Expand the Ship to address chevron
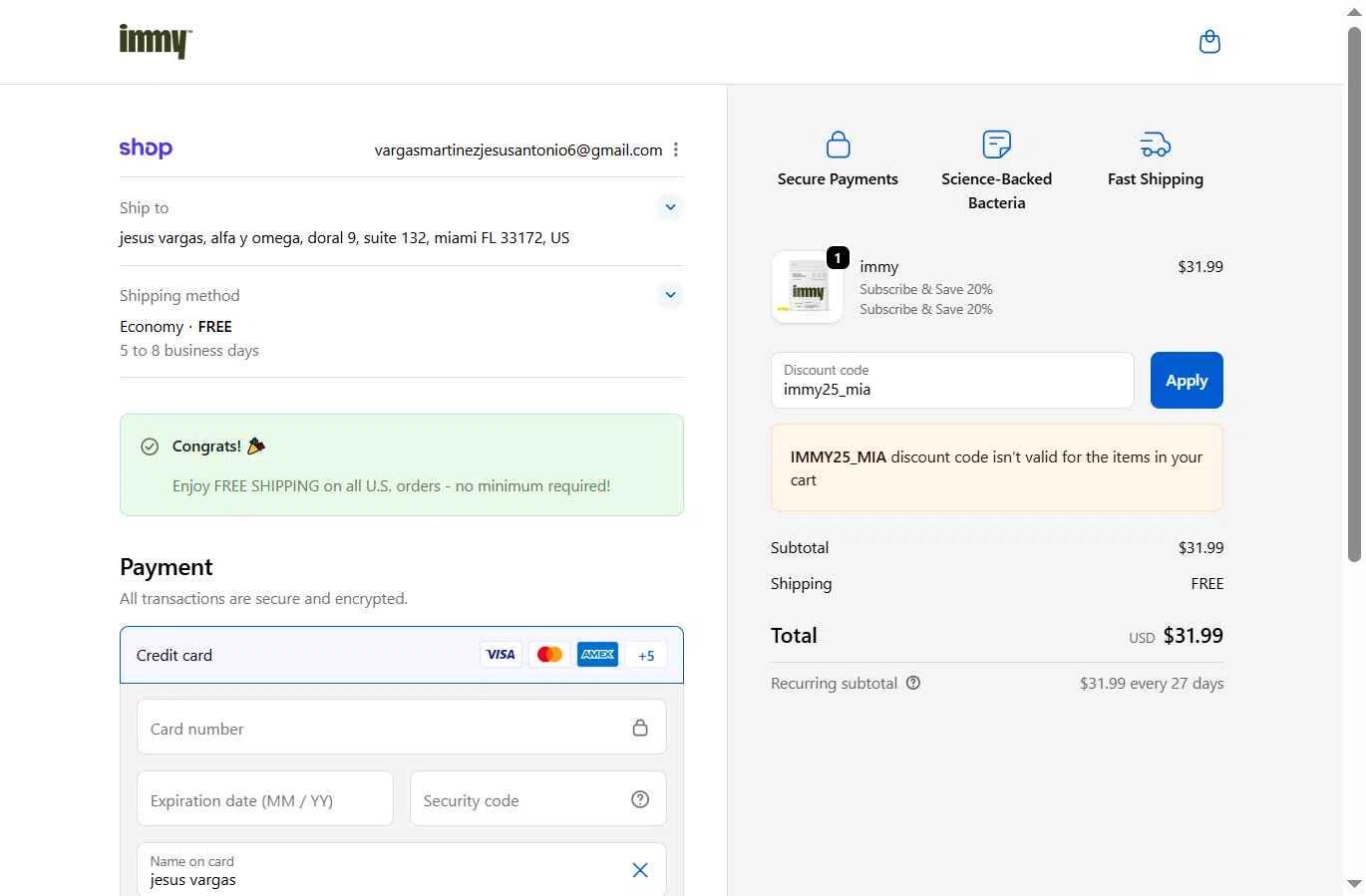The height and width of the screenshot is (896, 1366). click(670, 207)
